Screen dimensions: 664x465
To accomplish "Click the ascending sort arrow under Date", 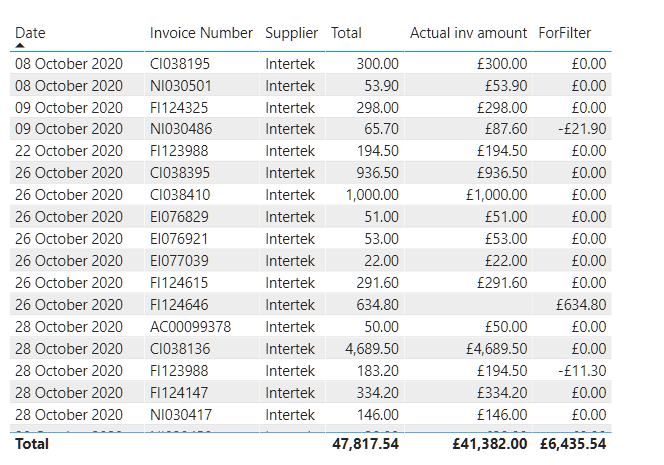I will [20, 45].
